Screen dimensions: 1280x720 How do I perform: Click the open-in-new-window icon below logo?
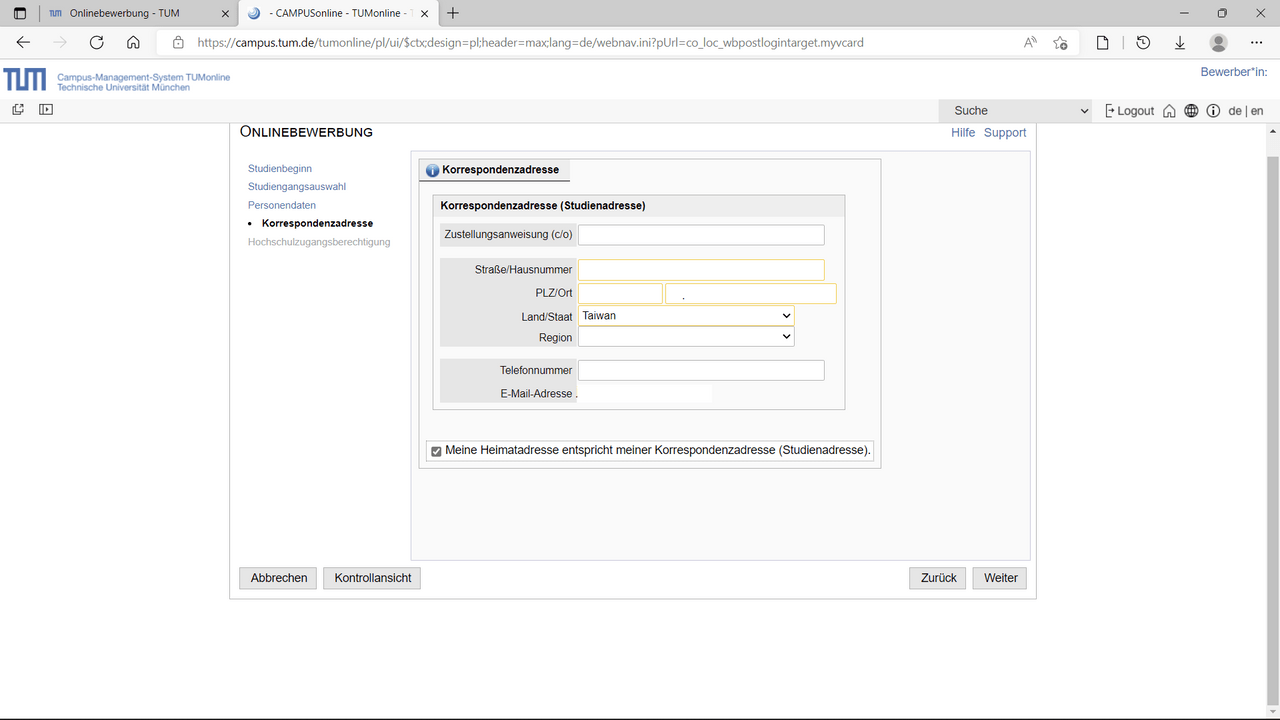click(18, 110)
